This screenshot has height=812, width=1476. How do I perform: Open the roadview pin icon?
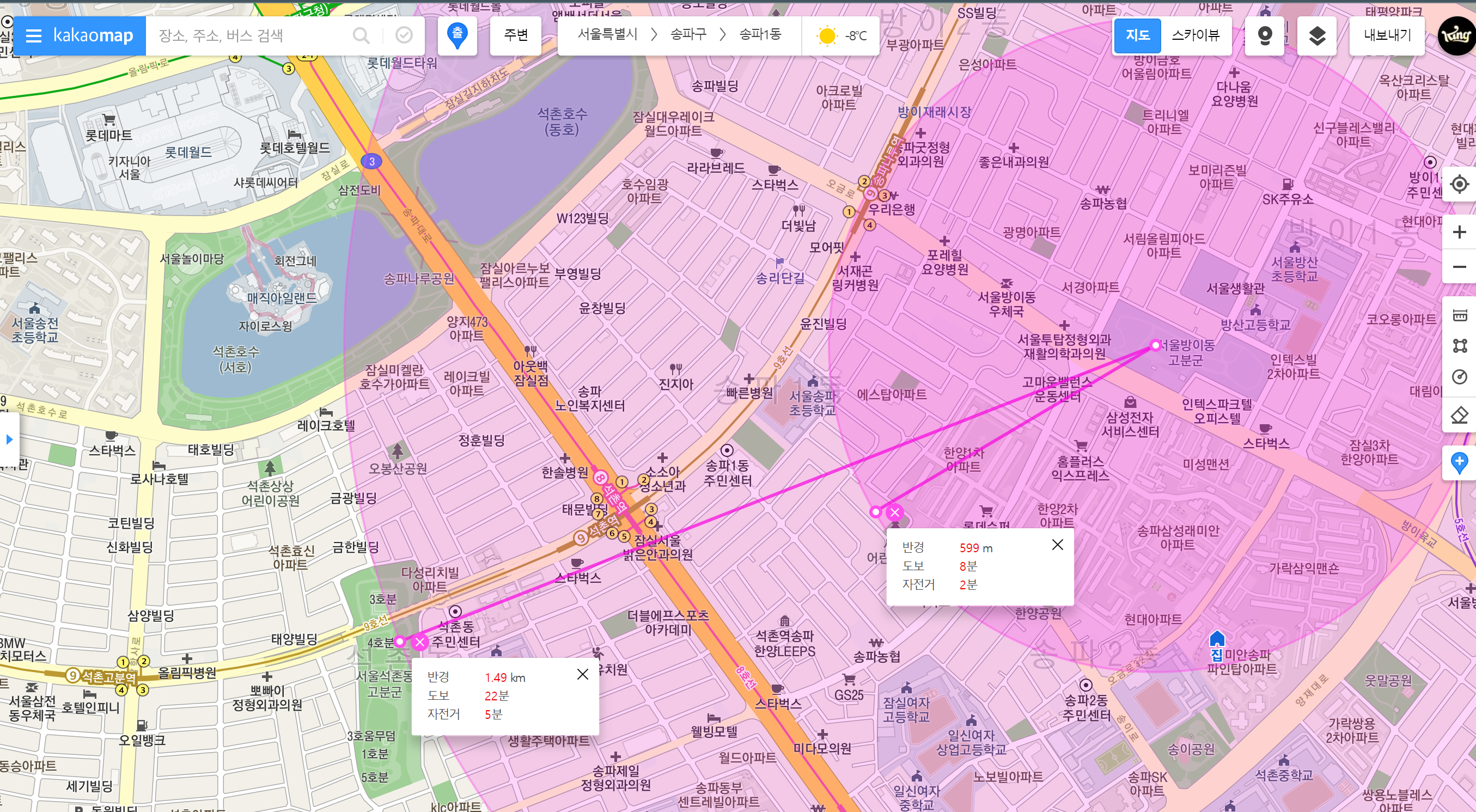pyautogui.click(x=1265, y=35)
